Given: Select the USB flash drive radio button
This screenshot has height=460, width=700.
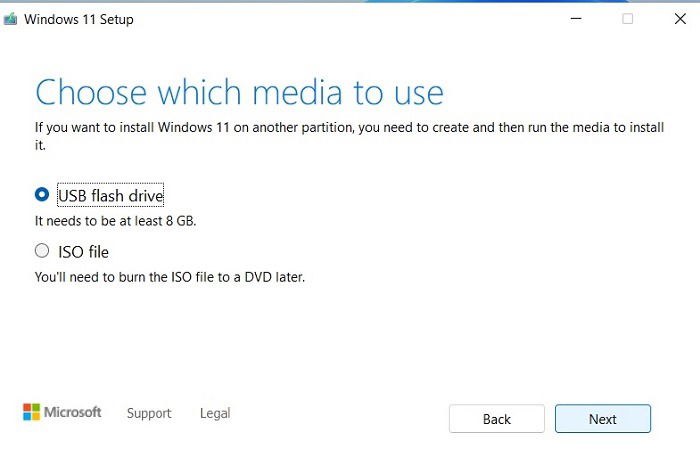Looking at the screenshot, I should 42,194.
